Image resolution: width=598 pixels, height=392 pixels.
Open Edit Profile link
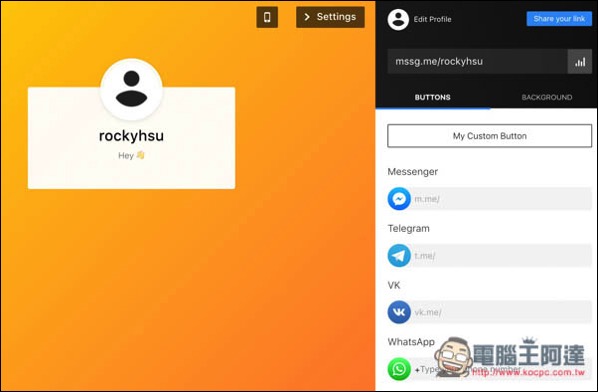[432, 19]
